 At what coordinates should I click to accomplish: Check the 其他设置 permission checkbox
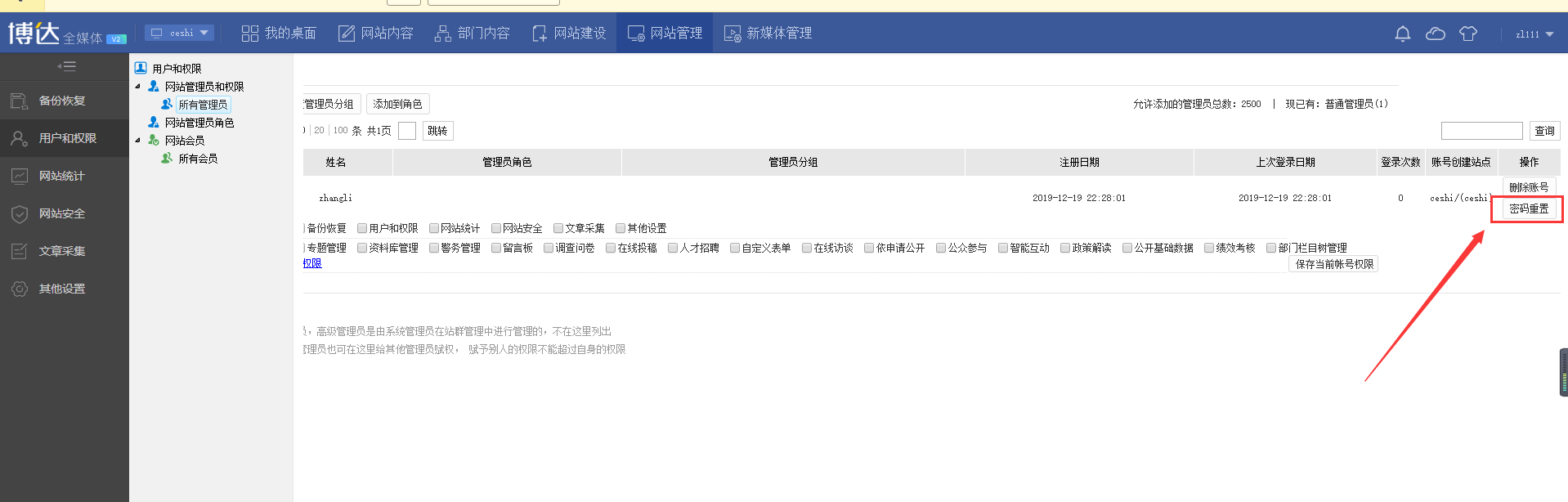coord(620,228)
